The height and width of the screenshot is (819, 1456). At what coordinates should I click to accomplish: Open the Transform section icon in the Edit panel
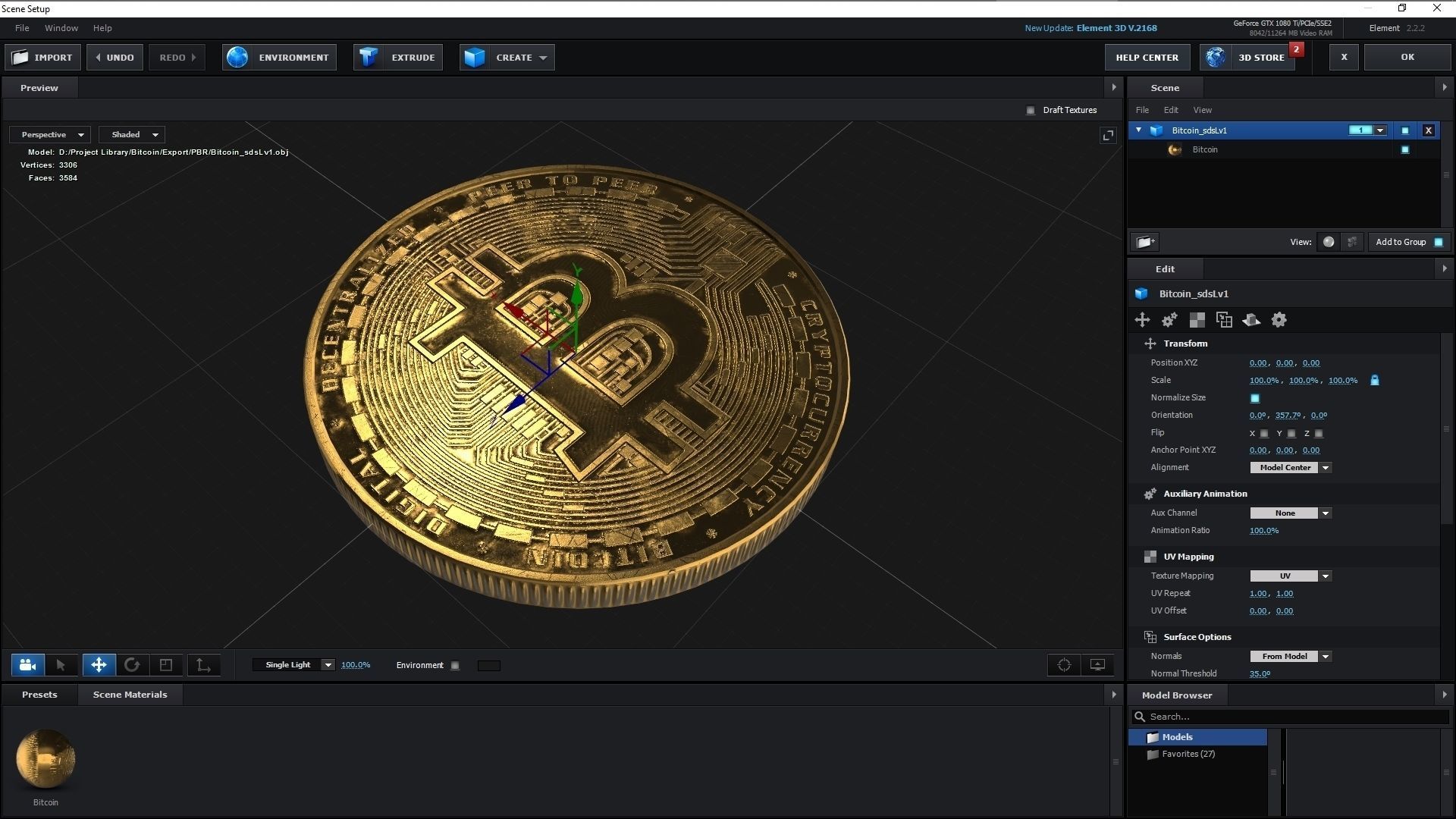(x=1143, y=319)
